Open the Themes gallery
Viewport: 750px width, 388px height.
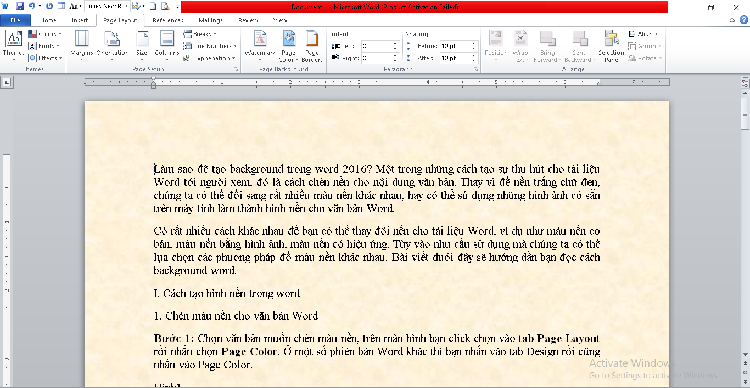13,46
